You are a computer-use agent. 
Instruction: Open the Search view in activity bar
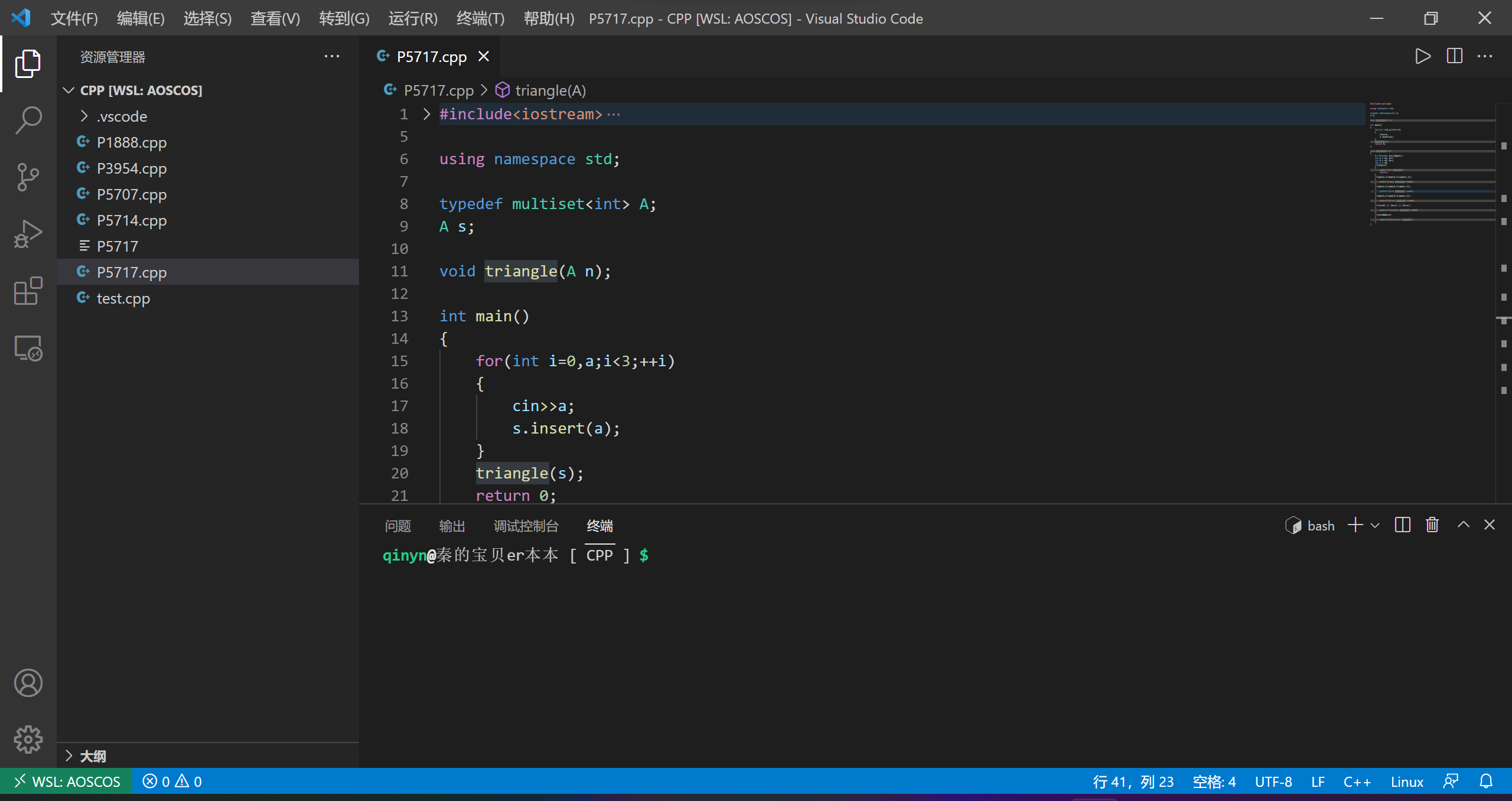28,120
